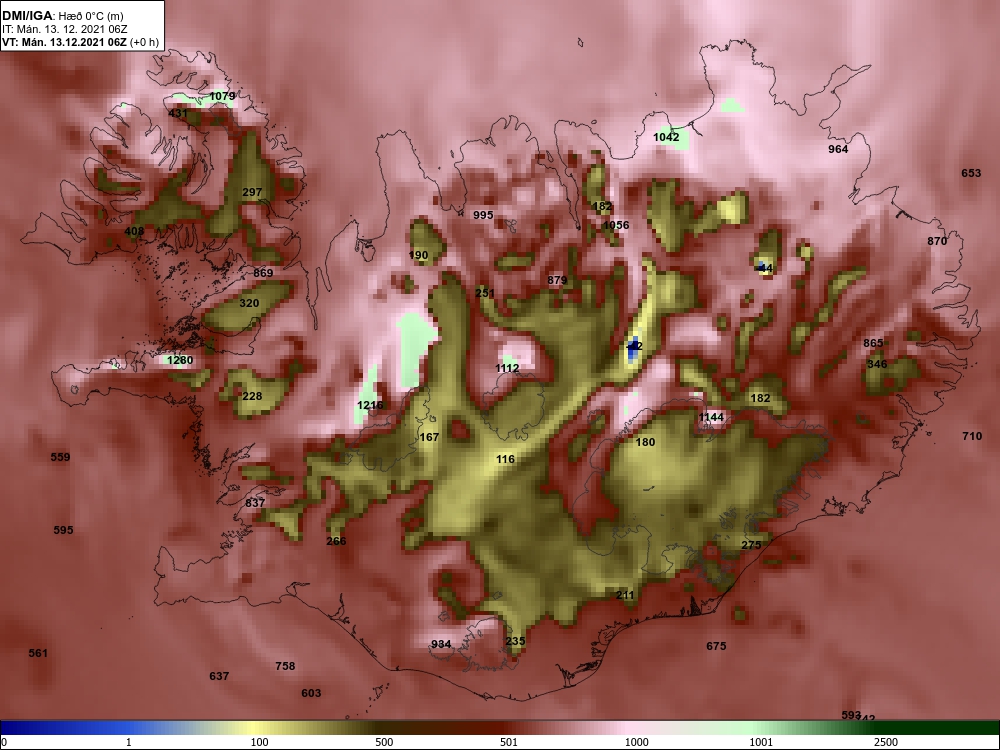Click the 266 map value

[x=336, y=541]
